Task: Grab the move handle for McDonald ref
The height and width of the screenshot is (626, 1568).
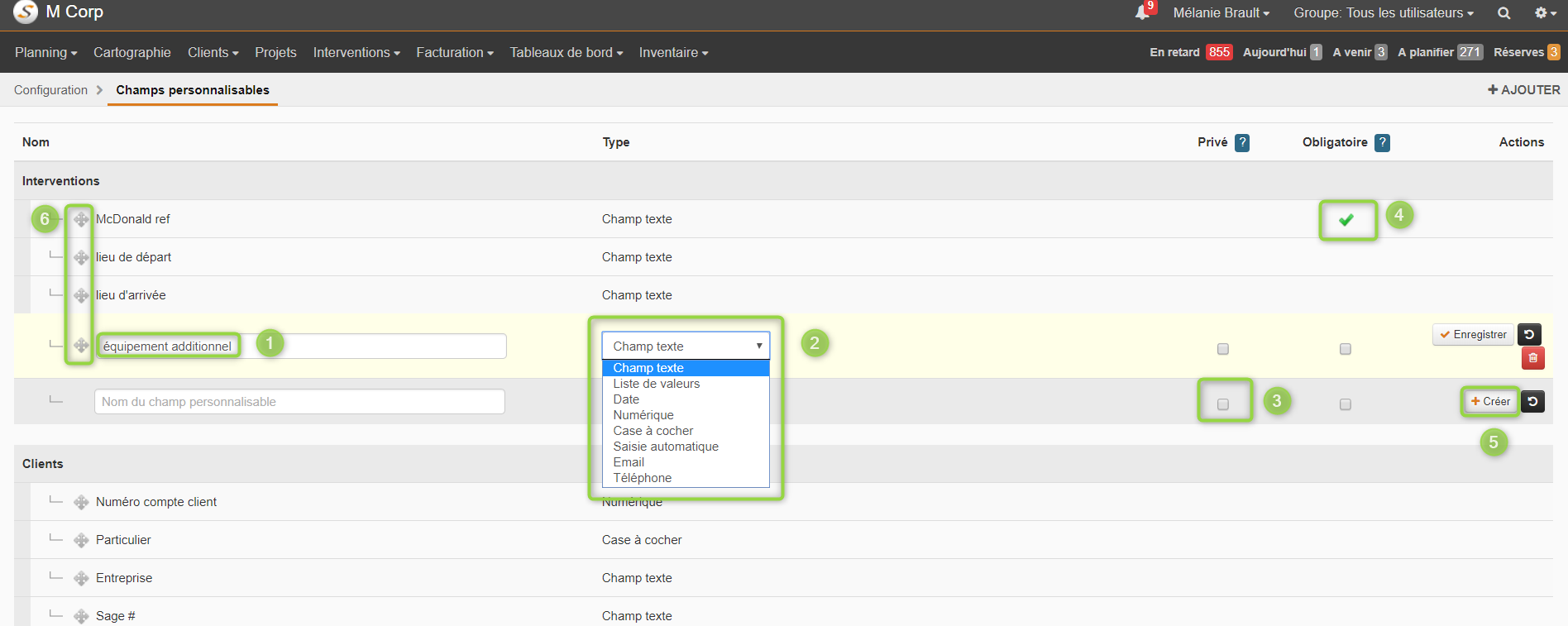Action: 81,219
